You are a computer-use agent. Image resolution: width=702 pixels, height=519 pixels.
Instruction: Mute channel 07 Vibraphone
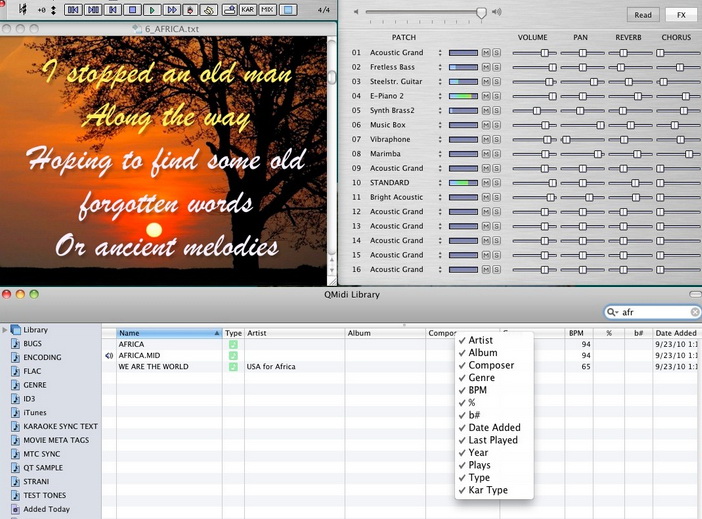486,139
